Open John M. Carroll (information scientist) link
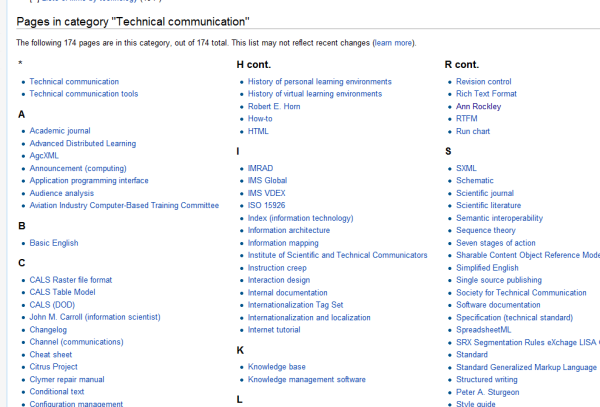This screenshot has height=407, width=600. tap(95, 317)
